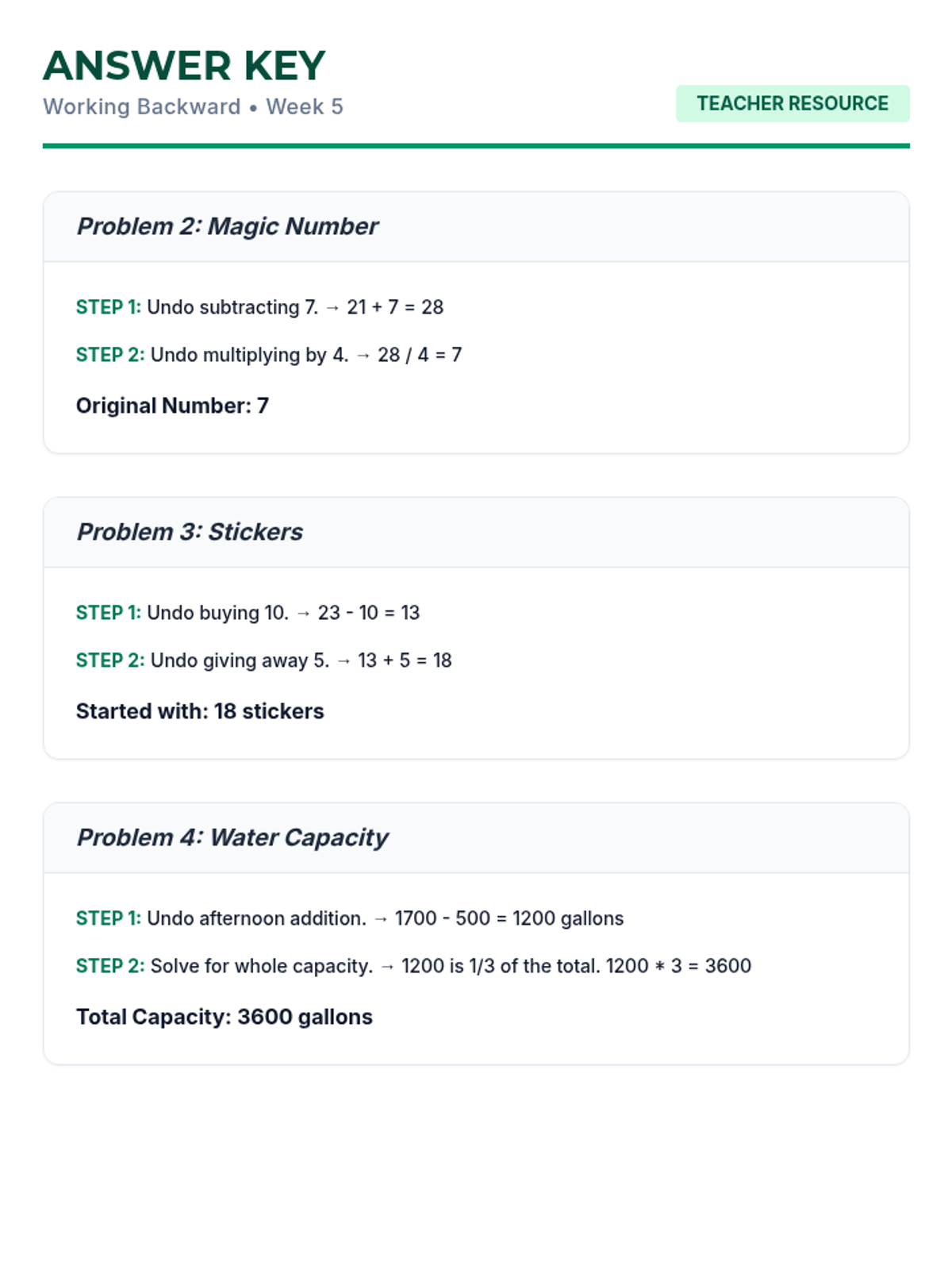The height and width of the screenshot is (1270, 952).
Task: Click the Original Number: 7 answer
Action: [172, 406]
